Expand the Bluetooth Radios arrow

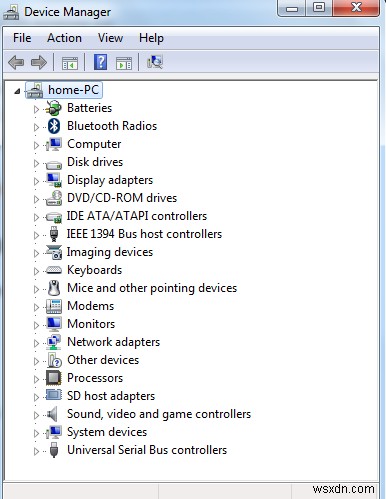tap(36, 127)
